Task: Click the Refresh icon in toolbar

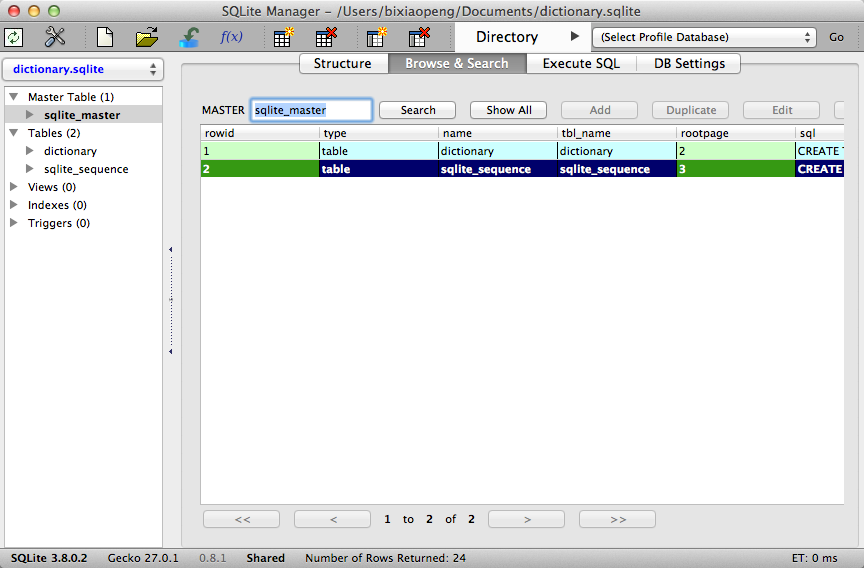Action: [13, 37]
